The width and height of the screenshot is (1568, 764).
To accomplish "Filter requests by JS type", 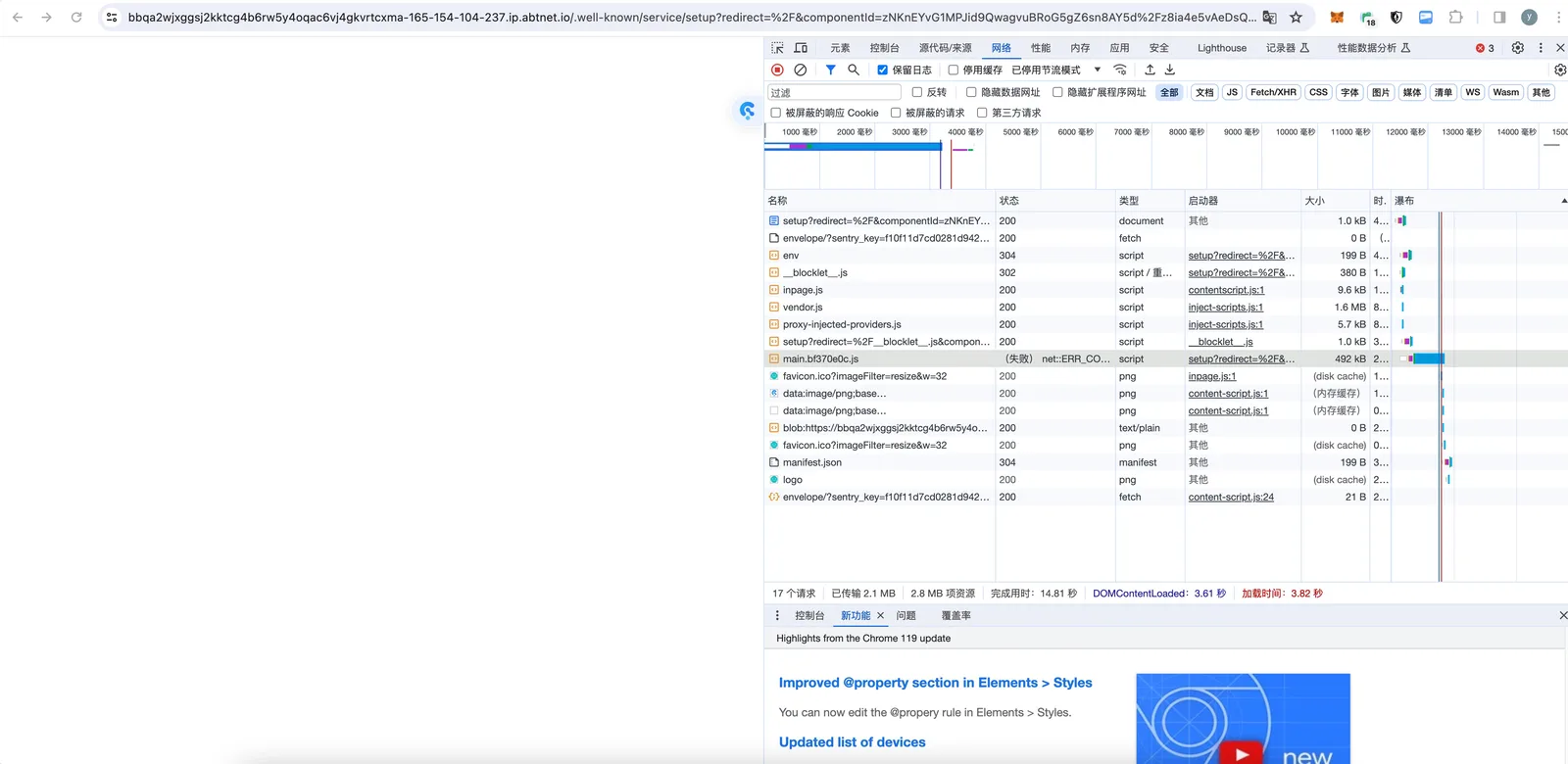I will click(x=1232, y=92).
